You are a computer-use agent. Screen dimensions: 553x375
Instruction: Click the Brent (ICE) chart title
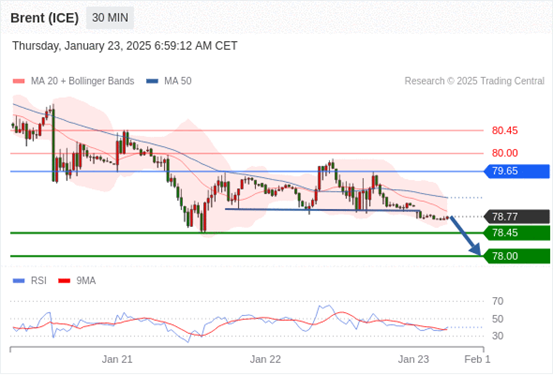[x=44, y=18]
